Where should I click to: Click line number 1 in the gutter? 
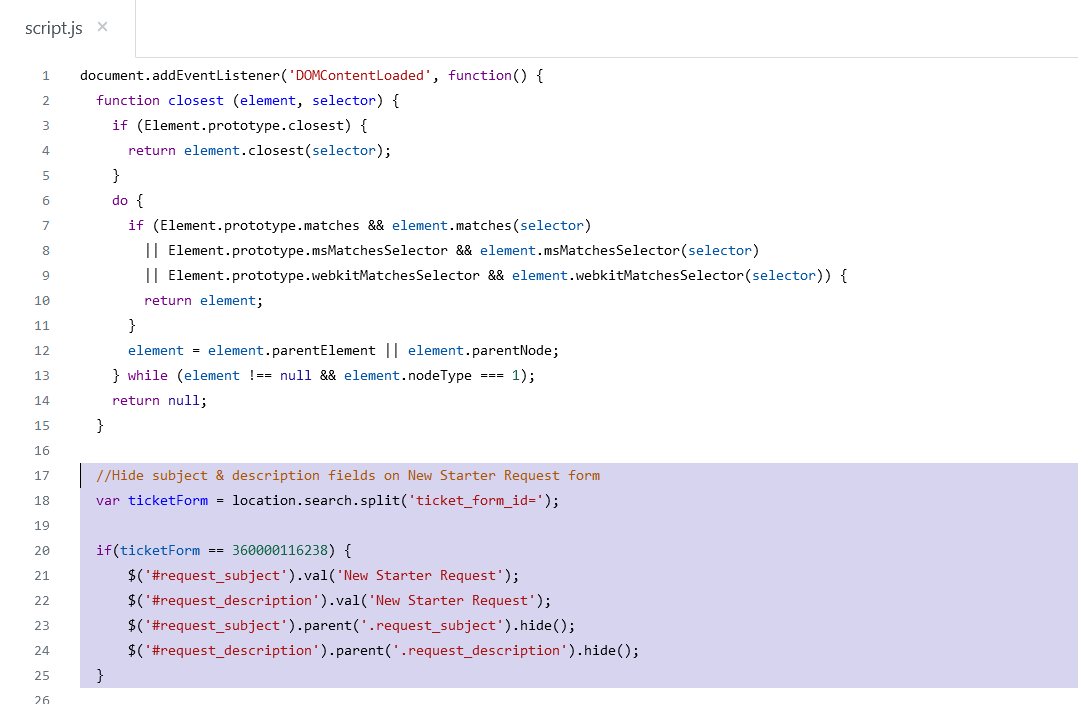coord(45,76)
